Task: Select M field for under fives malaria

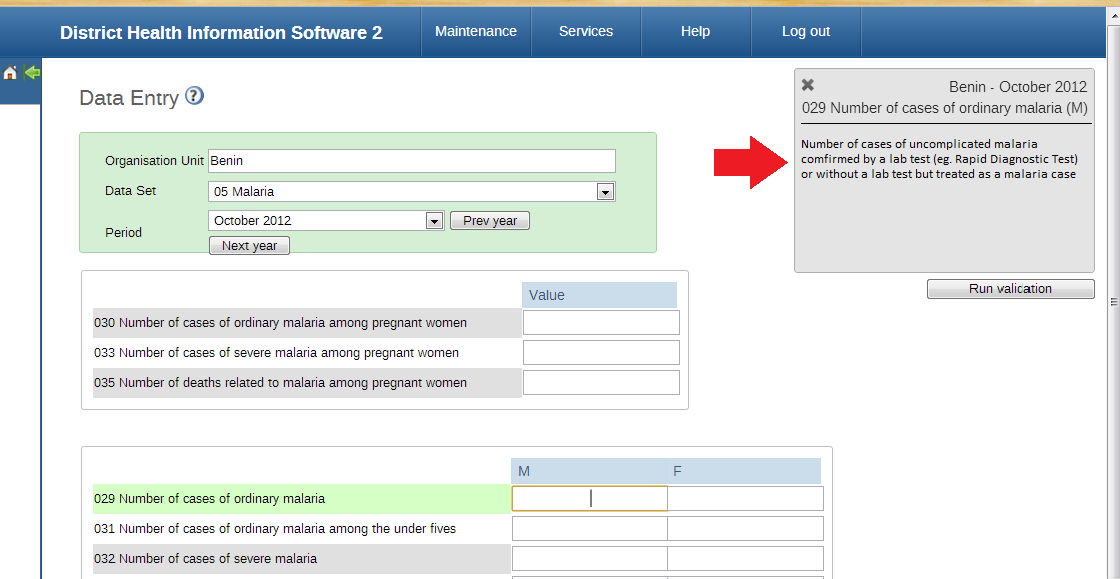Action: tap(589, 528)
